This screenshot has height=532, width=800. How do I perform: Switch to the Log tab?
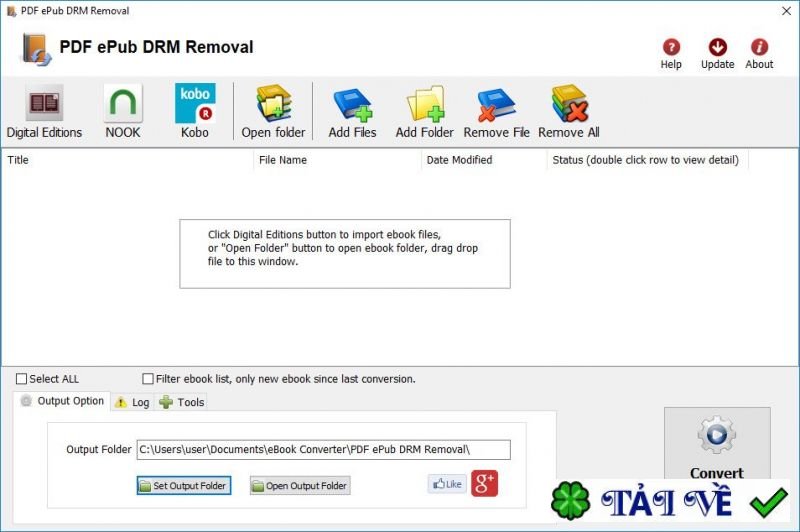click(x=132, y=402)
